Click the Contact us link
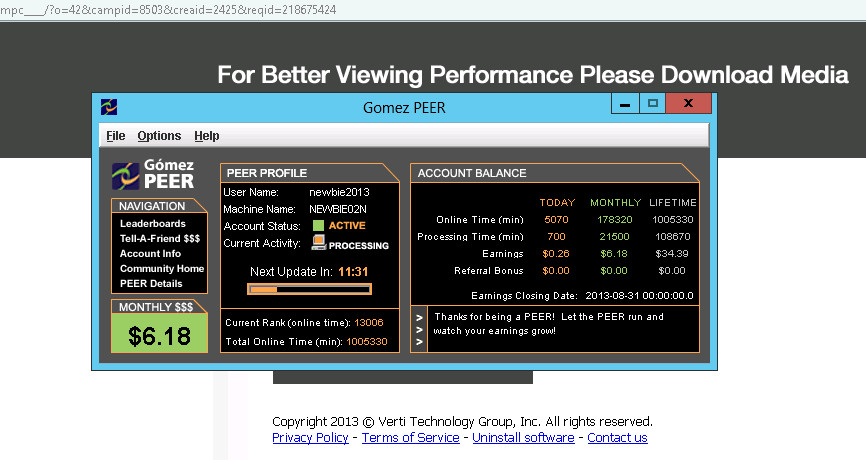Screen dimensions: 866x460 [617, 438]
